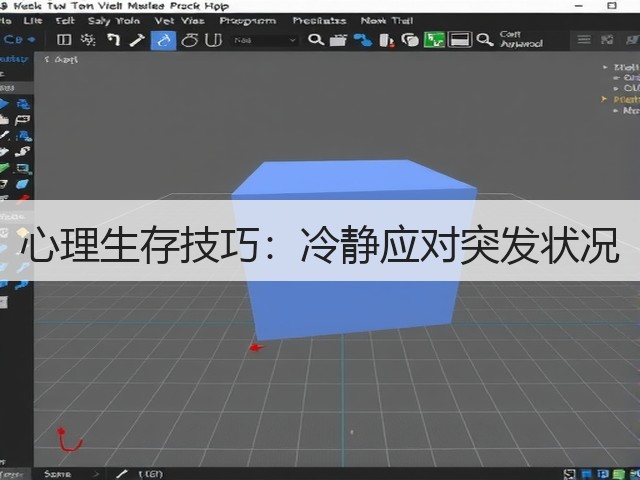Screen dimensions: 640x480
Task: Click the green monitor icon in left palette
Action: 22,168
